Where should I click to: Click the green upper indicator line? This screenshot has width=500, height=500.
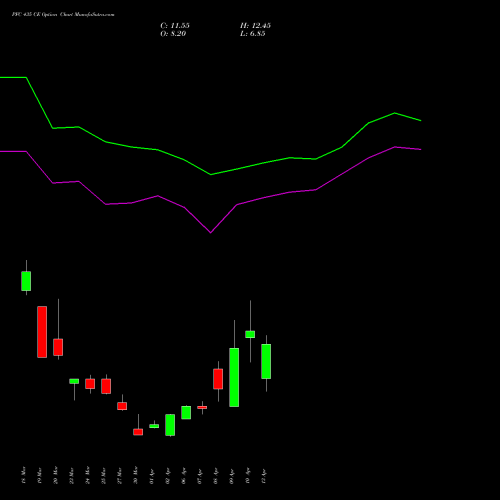(211, 174)
